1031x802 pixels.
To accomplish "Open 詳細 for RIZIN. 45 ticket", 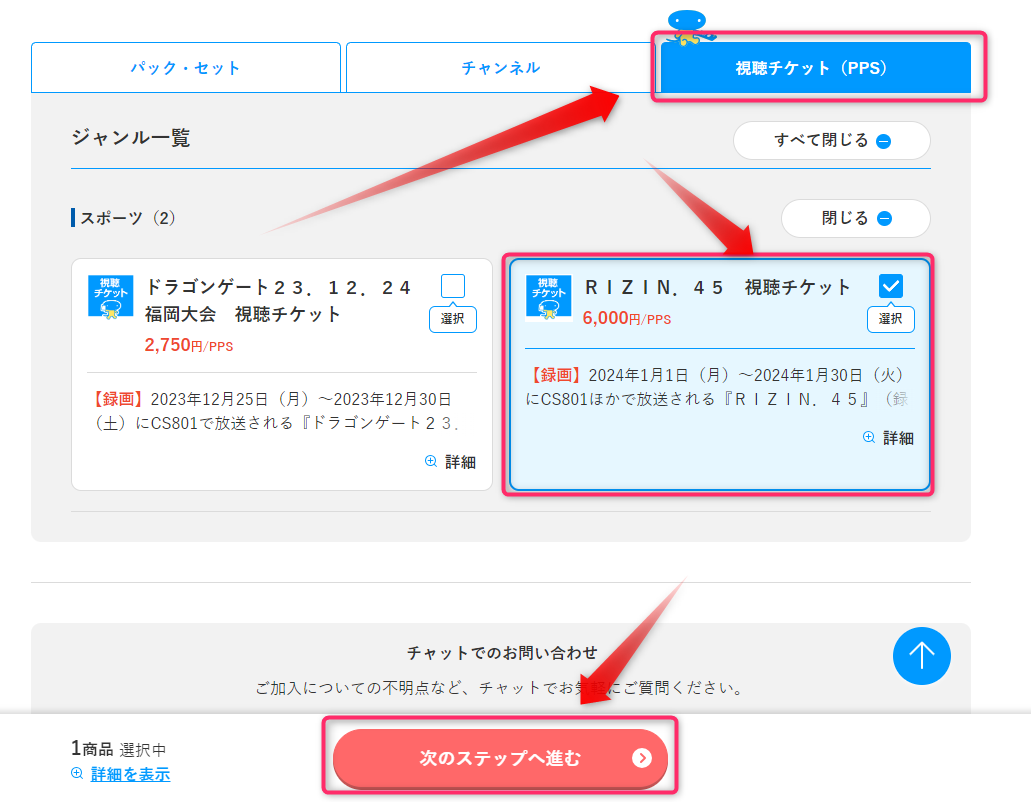I will 888,438.
